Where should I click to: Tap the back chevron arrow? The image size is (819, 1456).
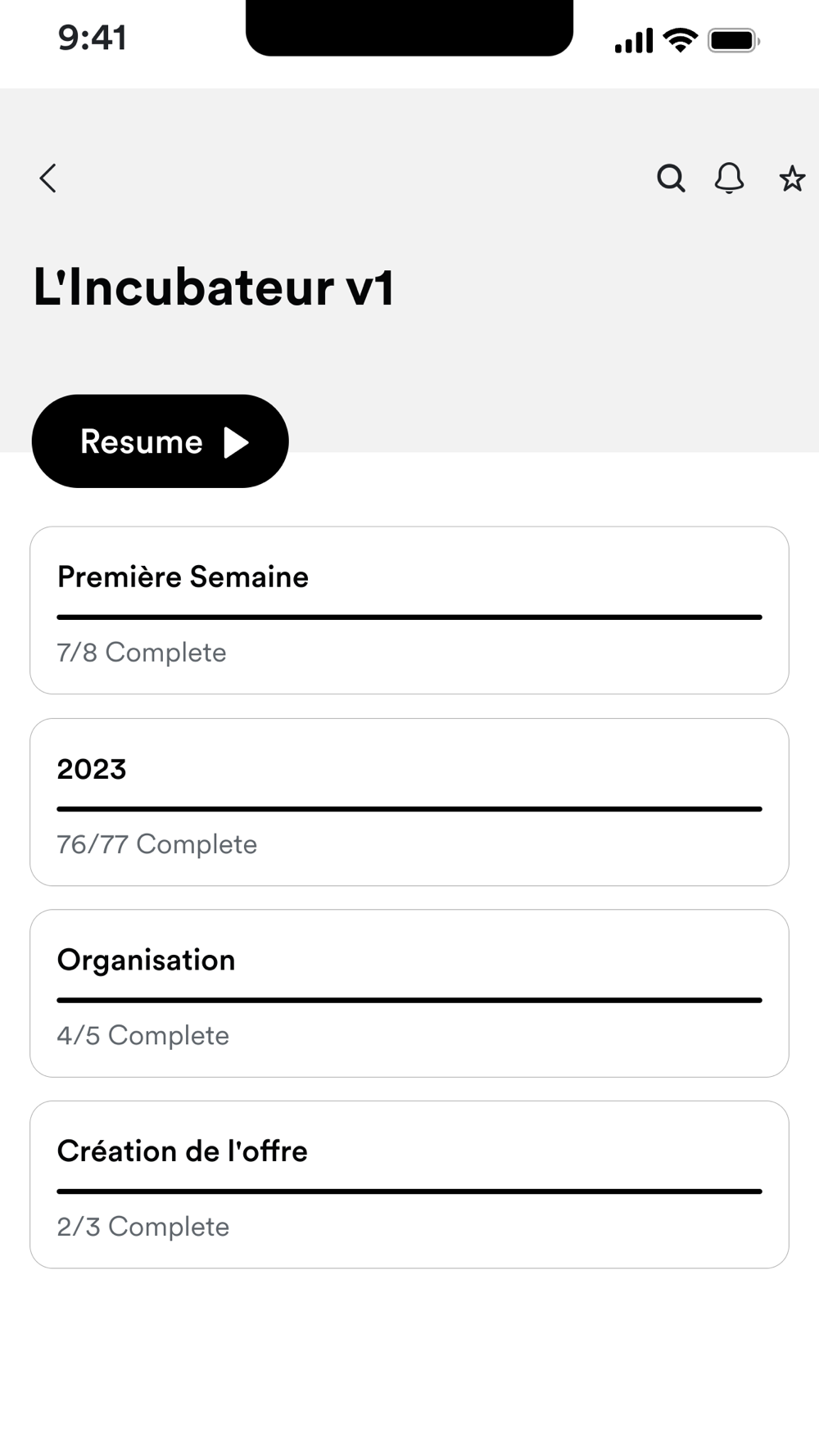[48, 178]
